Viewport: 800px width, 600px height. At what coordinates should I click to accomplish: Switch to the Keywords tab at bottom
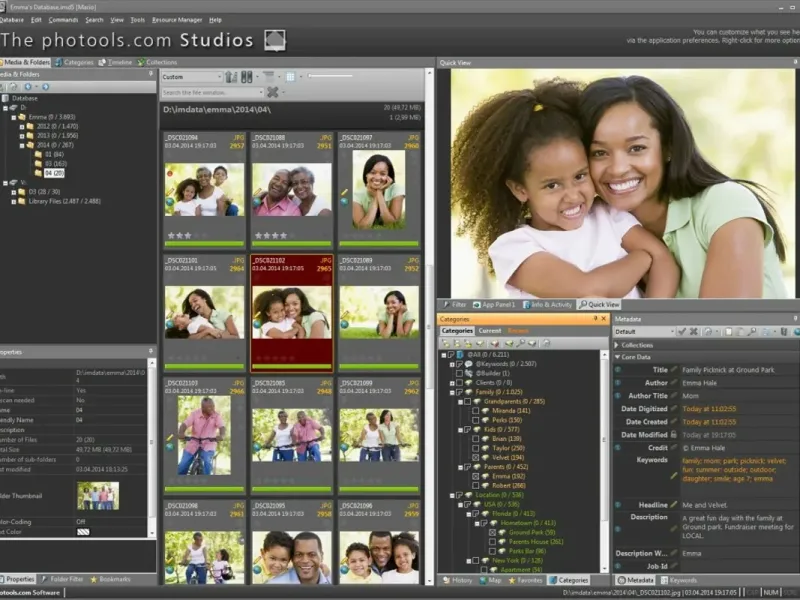click(682, 580)
